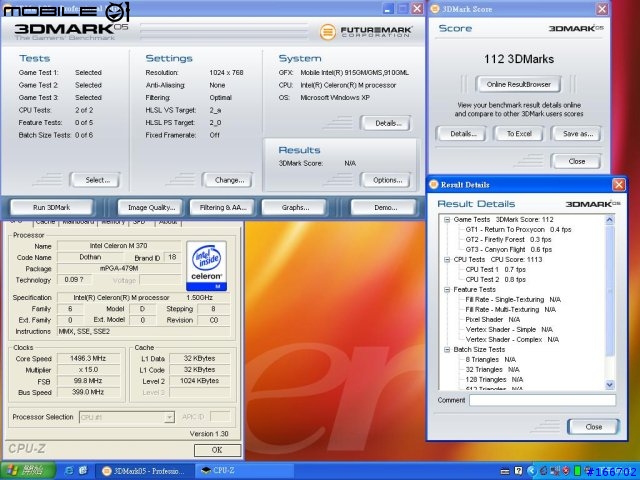
Task: Select the CPU Test 2 row
Action: pos(496,280)
